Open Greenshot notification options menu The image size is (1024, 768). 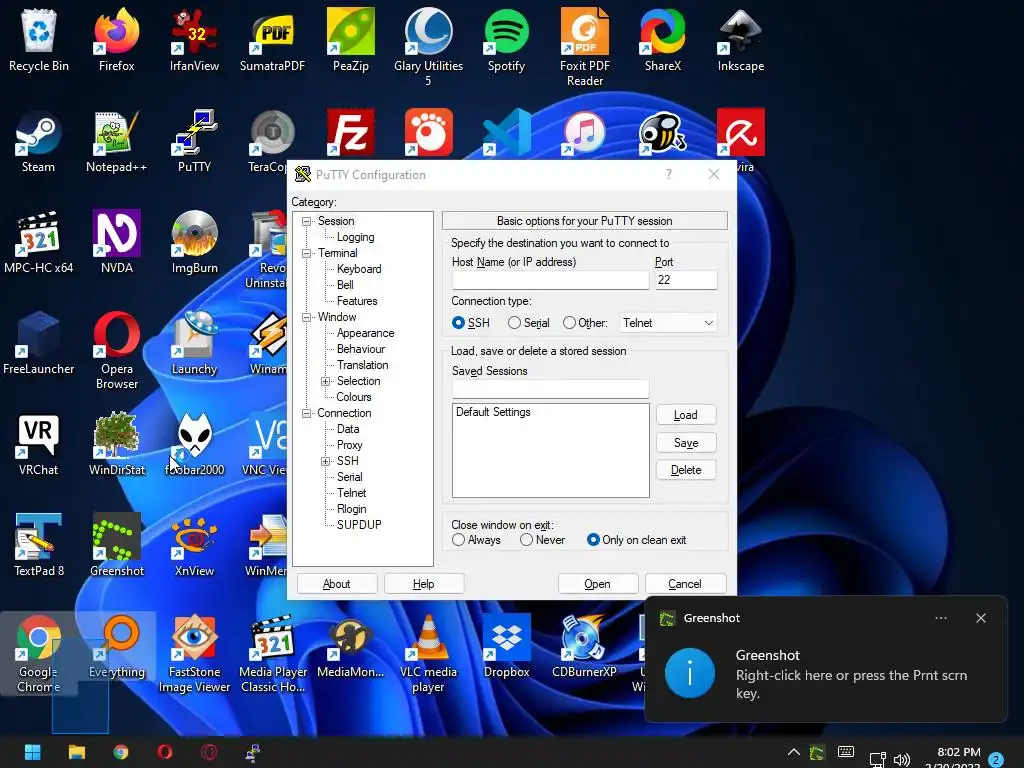pyautogui.click(x=940, y=618)
